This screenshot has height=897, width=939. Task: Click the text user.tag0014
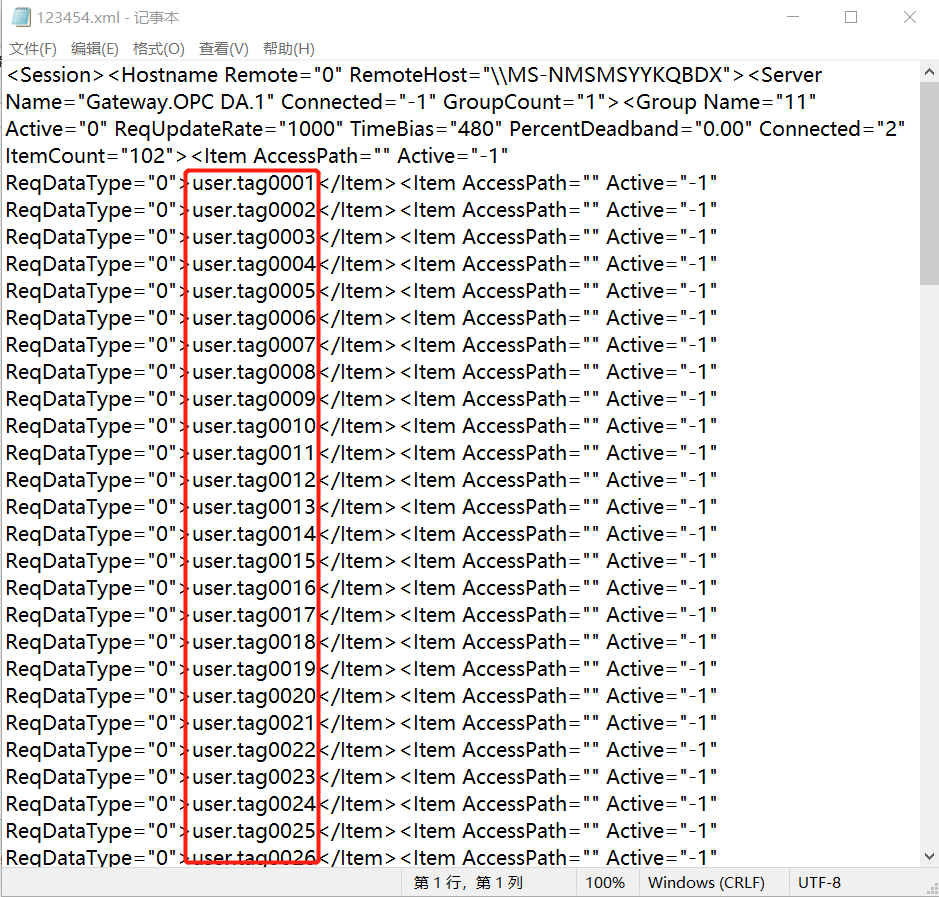click(x=253, y=534)
